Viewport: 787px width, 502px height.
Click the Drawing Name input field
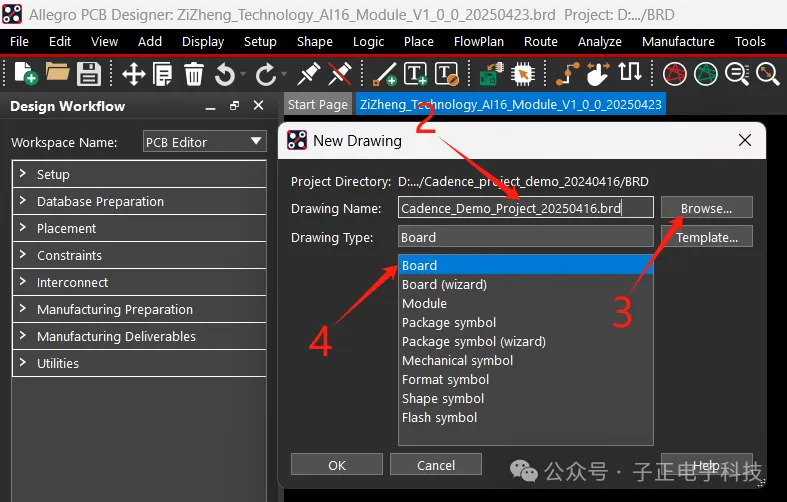point(526,208)
